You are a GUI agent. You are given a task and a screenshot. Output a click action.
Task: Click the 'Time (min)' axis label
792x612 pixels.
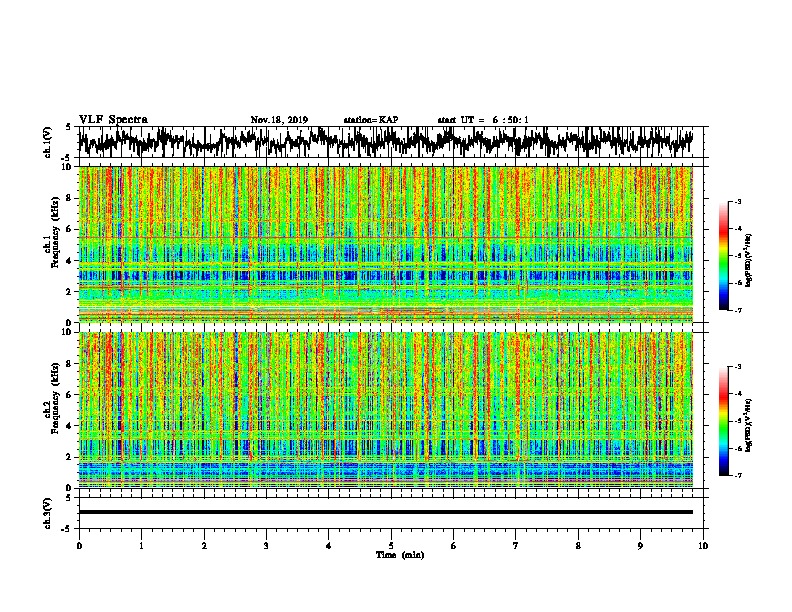[x=400, y=555]
